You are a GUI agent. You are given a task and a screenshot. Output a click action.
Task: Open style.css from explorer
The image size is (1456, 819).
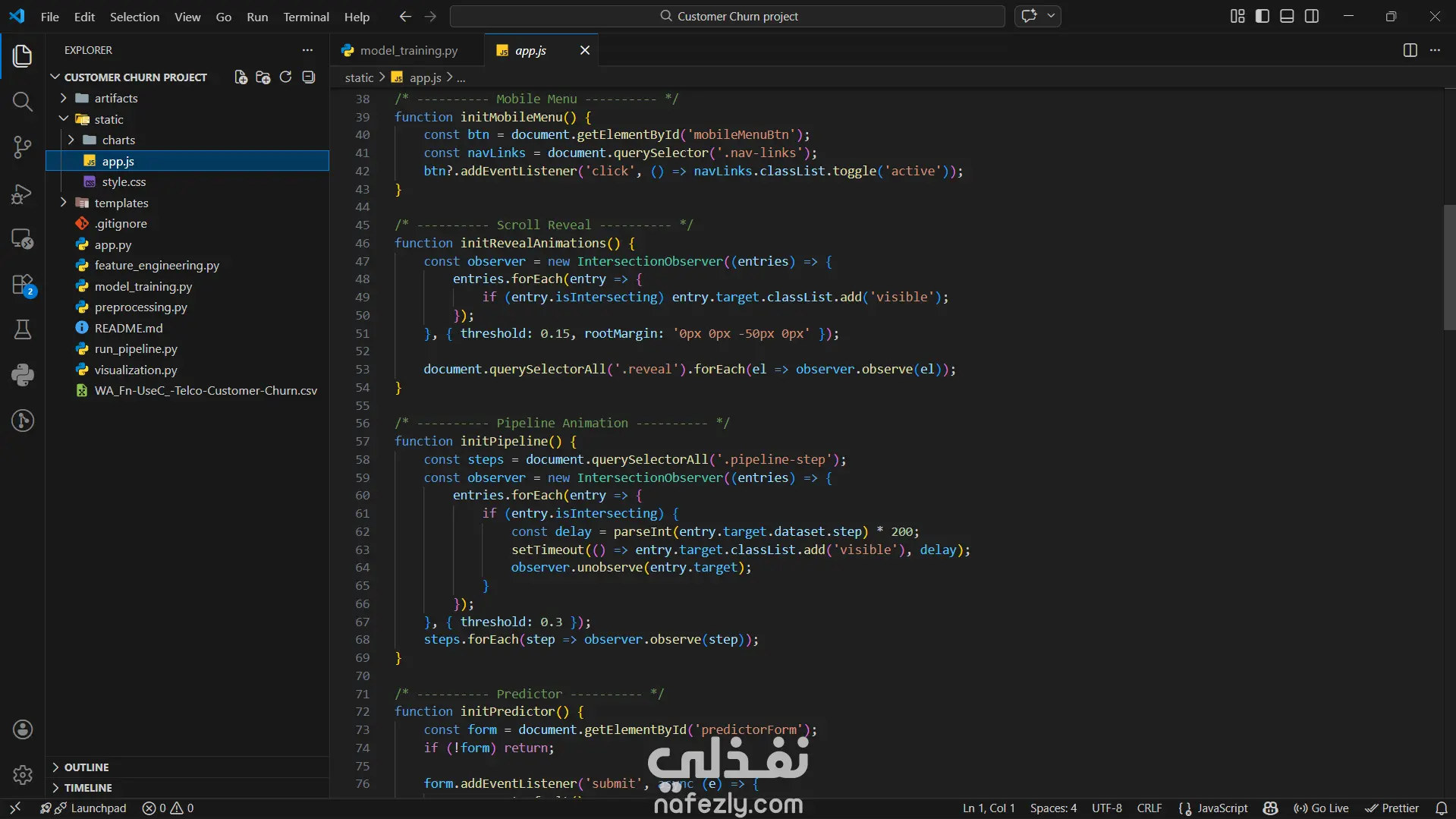pyautogui.click(x=187, y=182)
